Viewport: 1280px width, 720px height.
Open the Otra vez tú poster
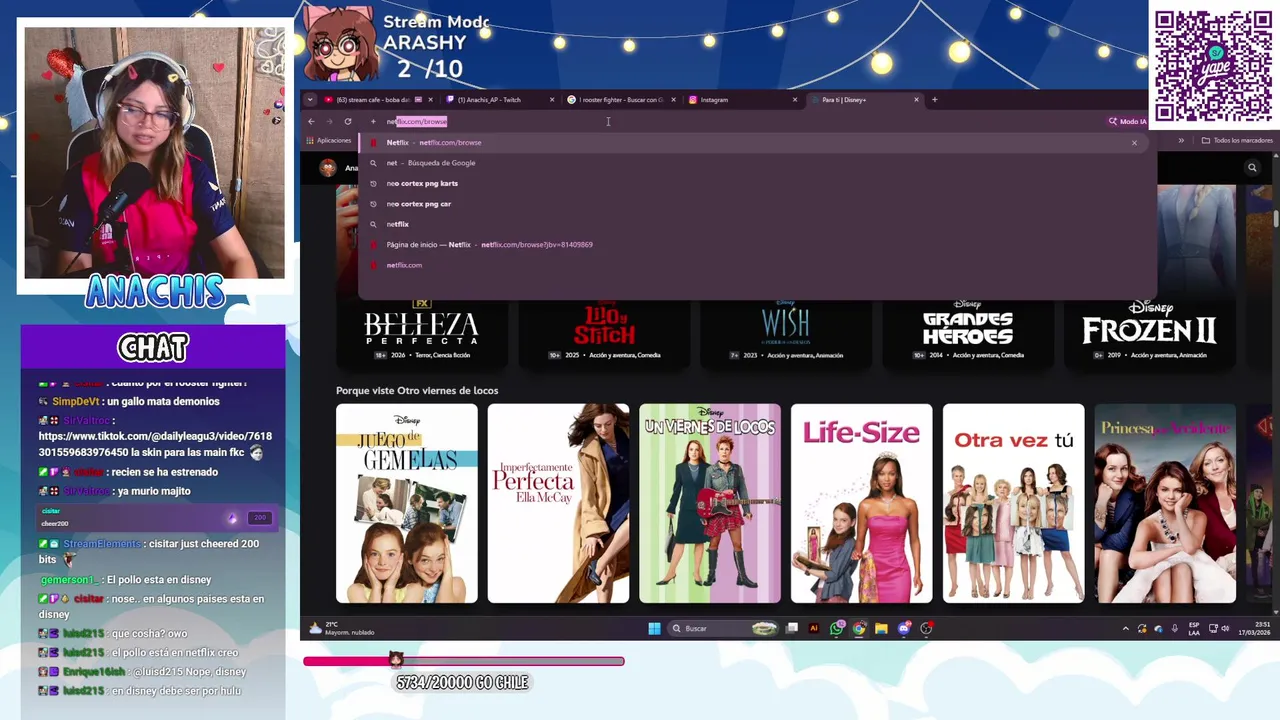[1013, 503]
